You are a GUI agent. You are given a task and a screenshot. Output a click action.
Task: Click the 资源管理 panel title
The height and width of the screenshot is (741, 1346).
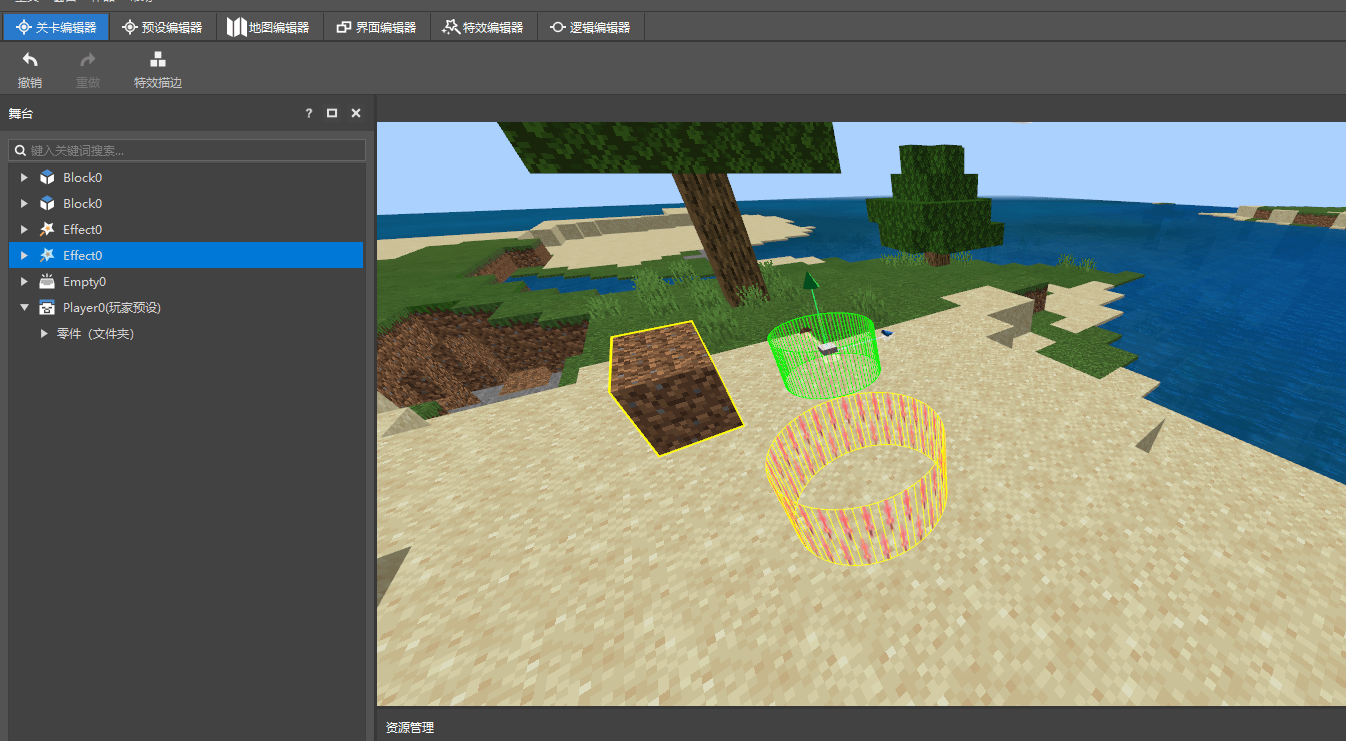(x=410, y=728)
